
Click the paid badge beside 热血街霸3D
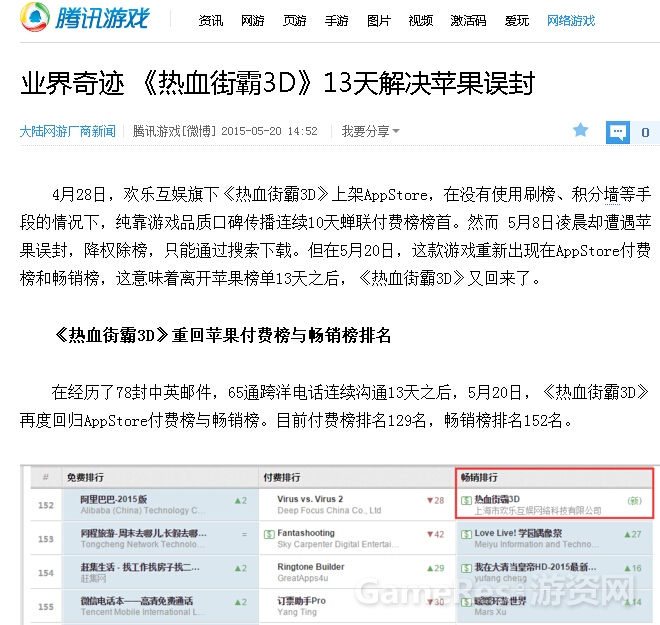coord(466,500)
